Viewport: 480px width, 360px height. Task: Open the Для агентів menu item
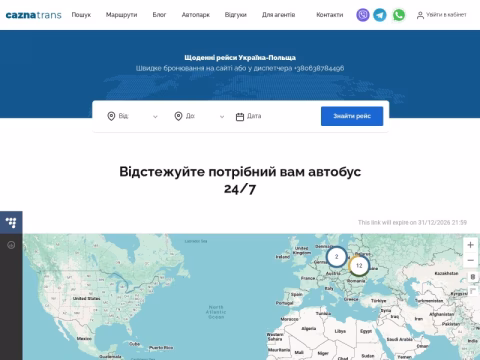[278, 15]
